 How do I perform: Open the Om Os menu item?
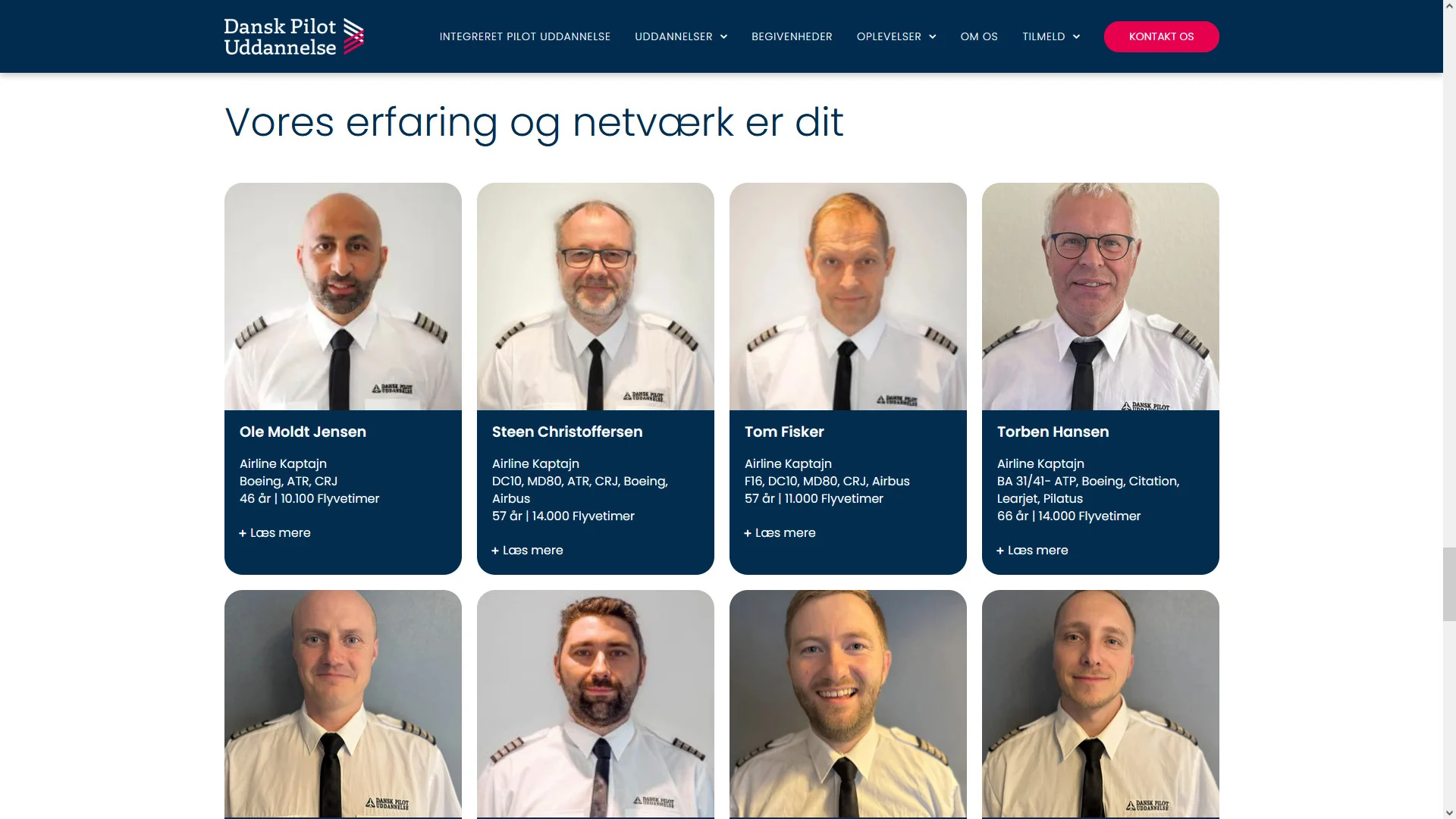click(979, 36)
